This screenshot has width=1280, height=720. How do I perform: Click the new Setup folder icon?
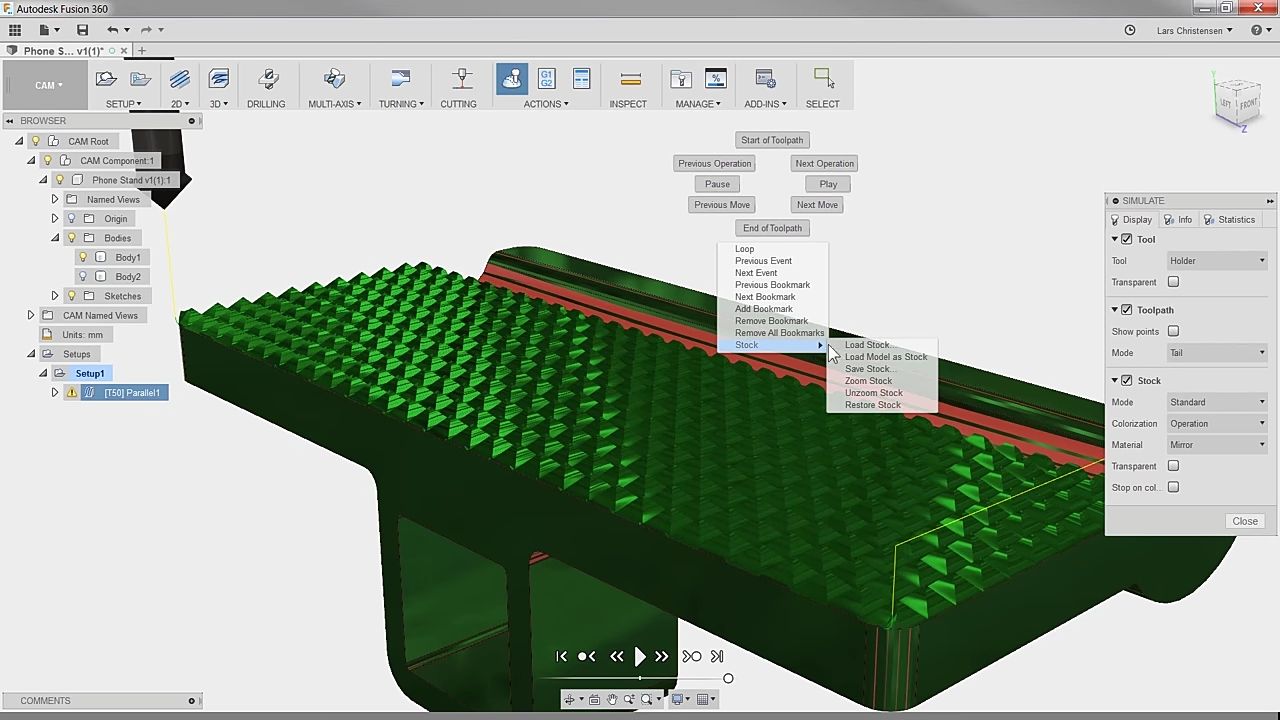(x=106, y=79)
